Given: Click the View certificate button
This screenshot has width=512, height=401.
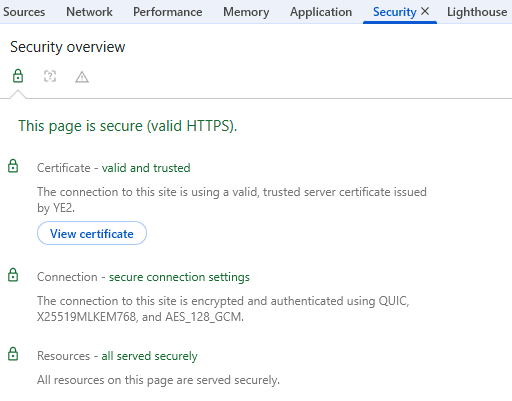Looking at the screenshot, I should click(x=92, y=233).
